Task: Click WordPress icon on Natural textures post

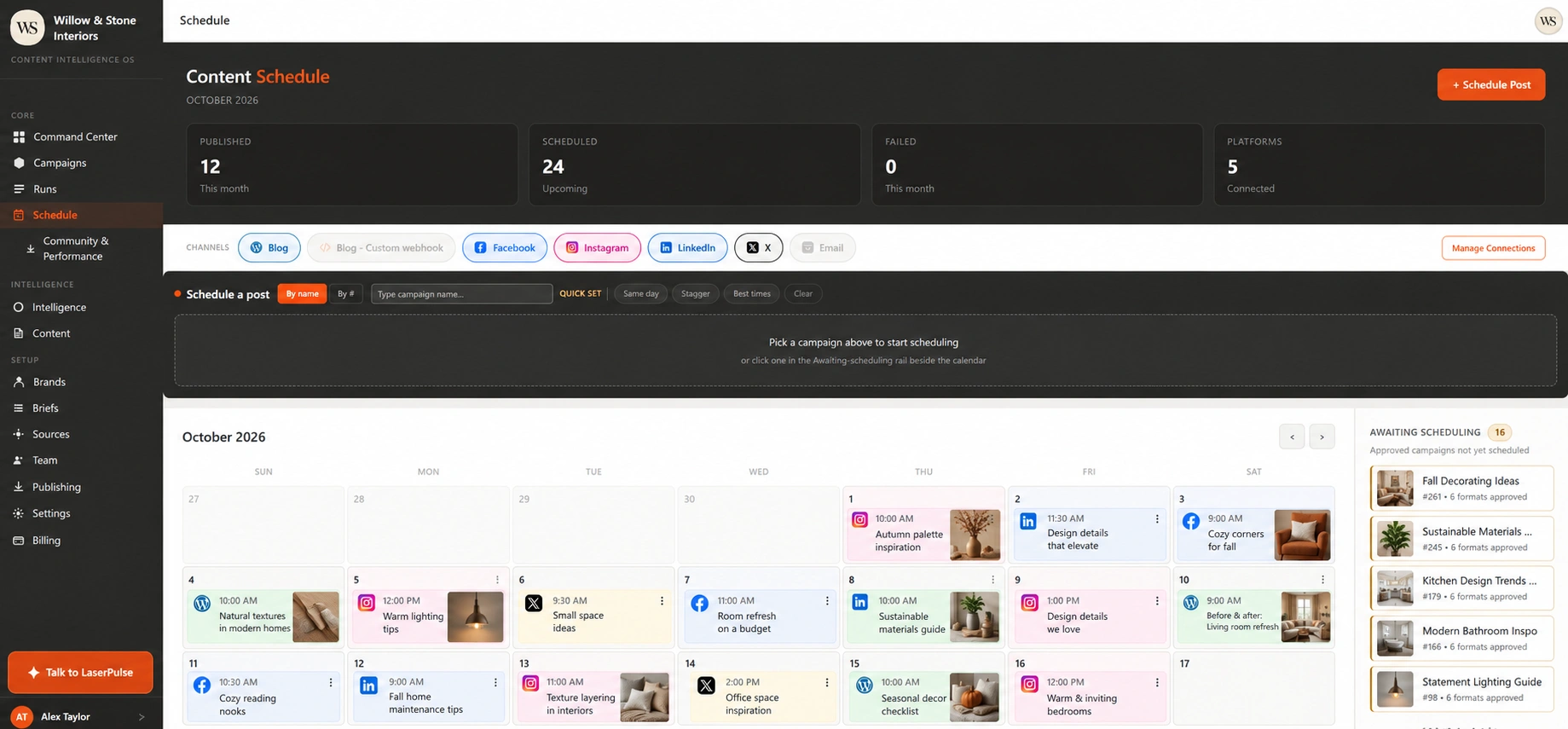Action: (x=202, y=603)
